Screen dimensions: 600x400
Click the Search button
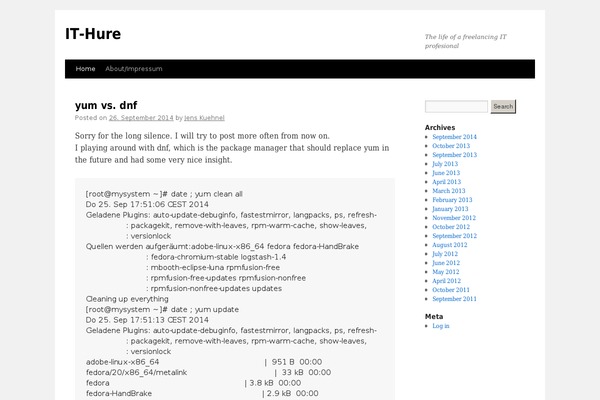[x=503, y=106]
